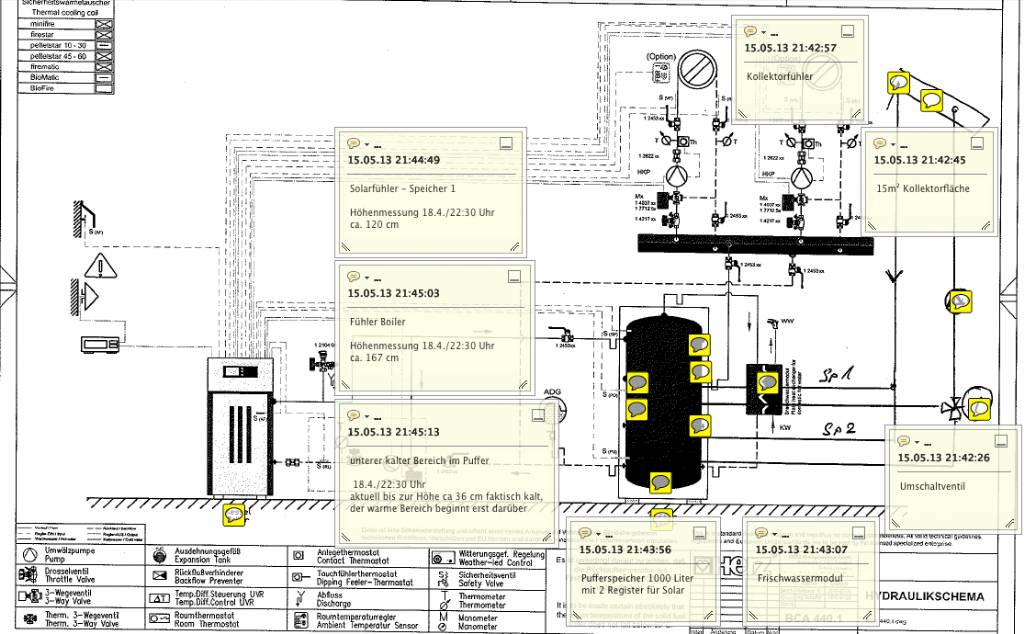Select the second right-side comment marker on the buffer tank

pyautogui.click(x=699, y=372)
